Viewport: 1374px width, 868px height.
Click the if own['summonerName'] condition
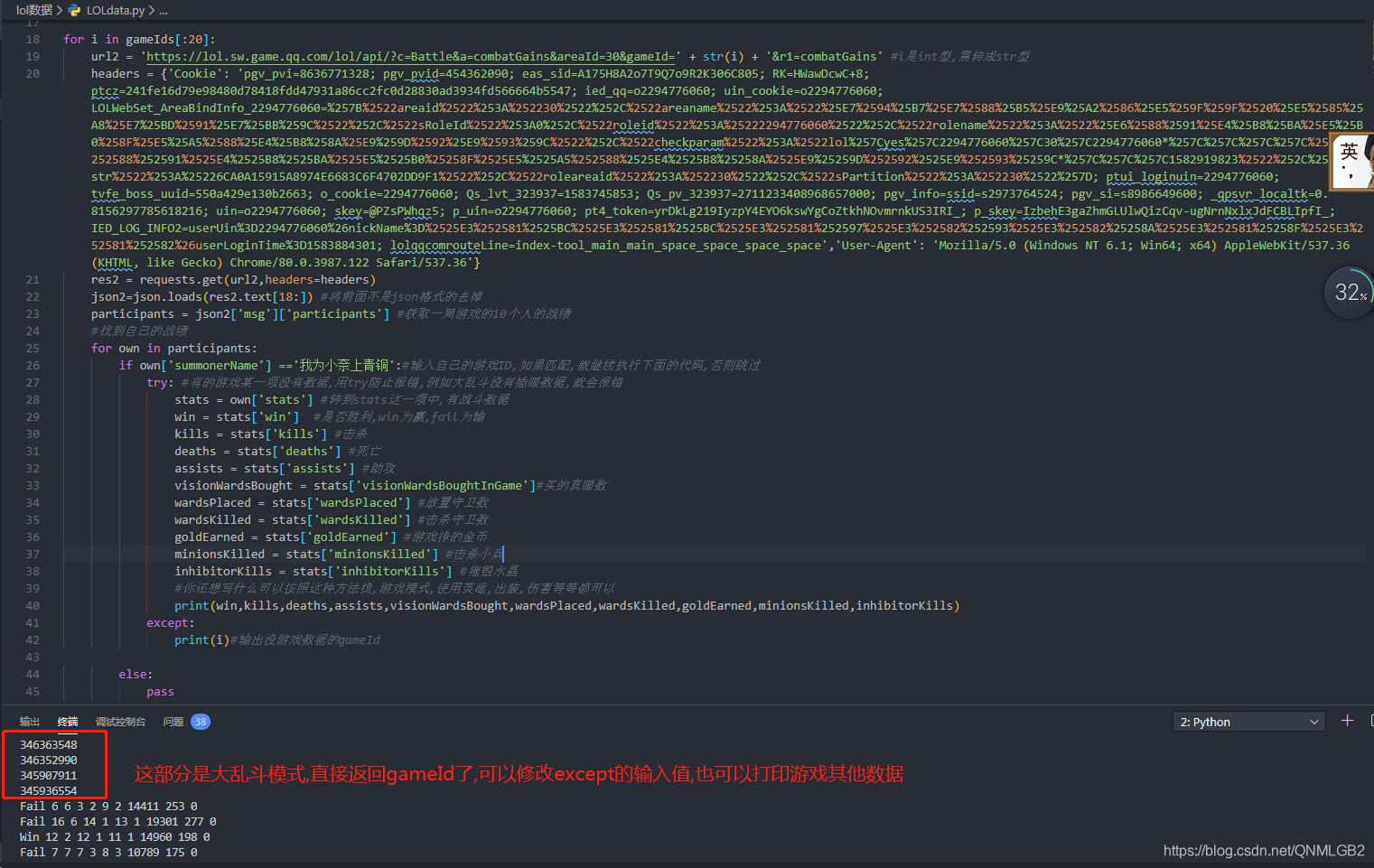pyautogui.click(x=260, y=365)
